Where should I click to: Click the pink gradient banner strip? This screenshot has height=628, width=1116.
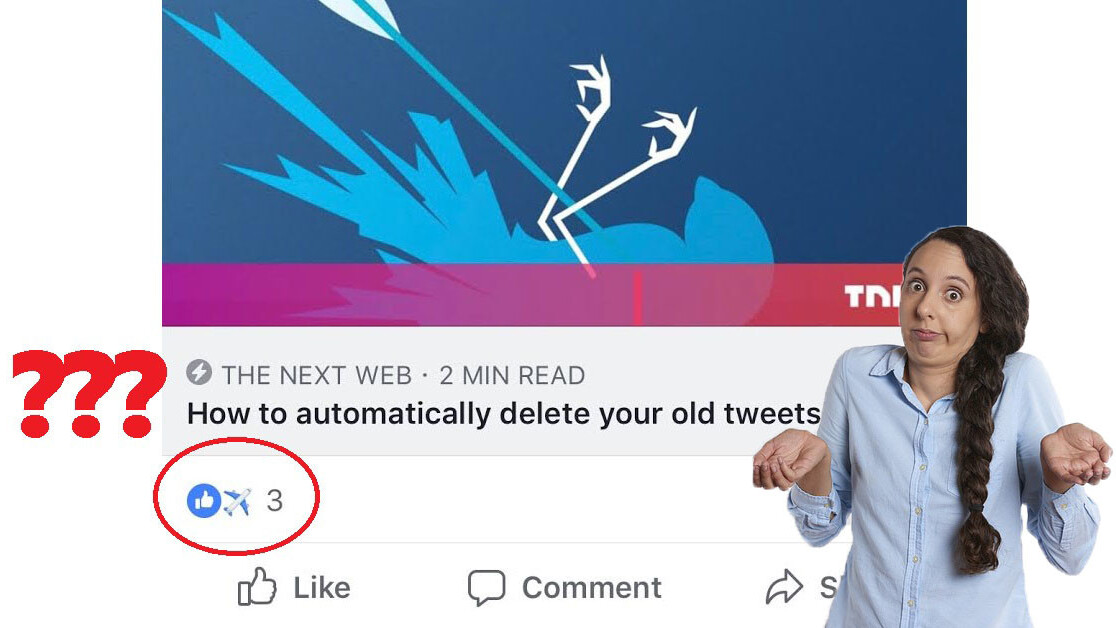tap(530, 295)
